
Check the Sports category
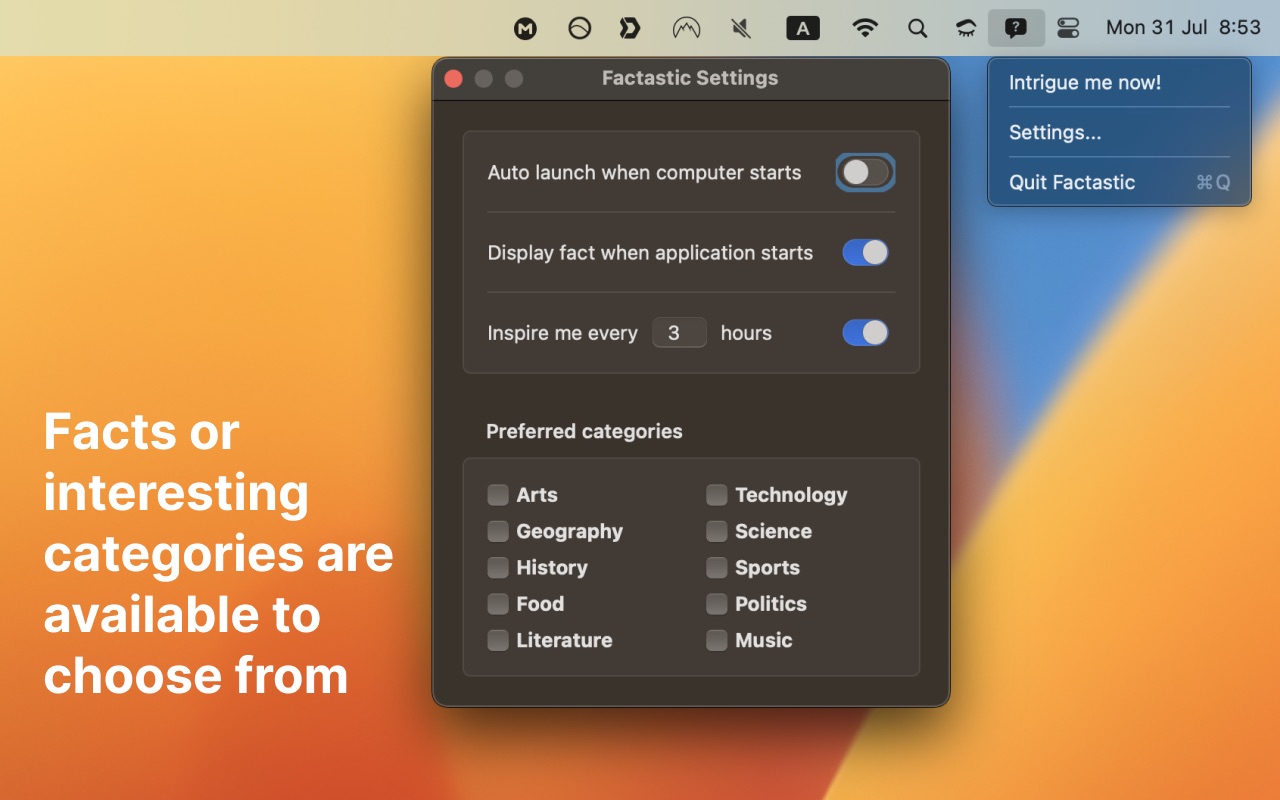coord(716,568)
